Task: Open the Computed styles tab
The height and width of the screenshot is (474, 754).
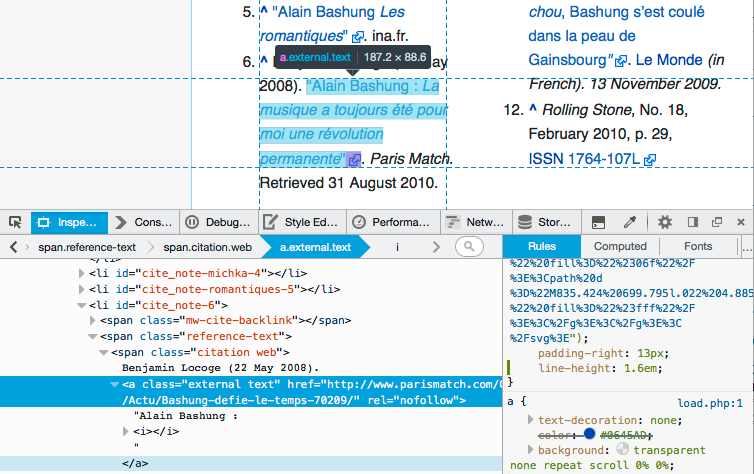Action: pyautogui.click(x=620, y=246)
